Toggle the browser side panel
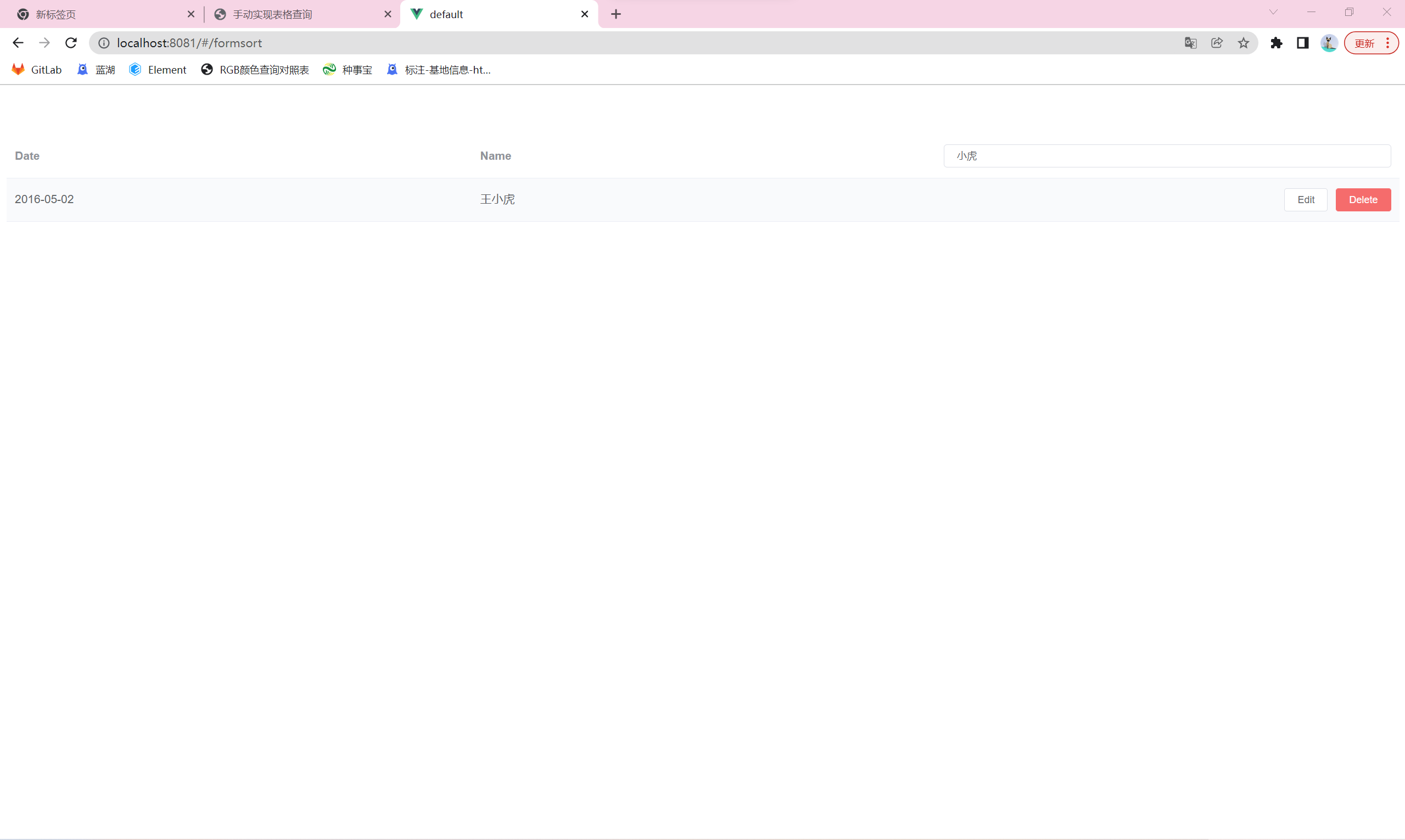1405x840 pixels. [x=1302, y=43]
